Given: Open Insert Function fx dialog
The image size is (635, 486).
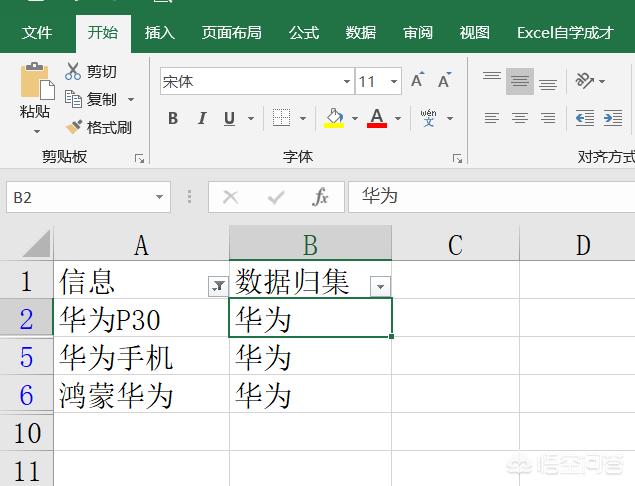Looking at the screenshot, I should point(320,197).
